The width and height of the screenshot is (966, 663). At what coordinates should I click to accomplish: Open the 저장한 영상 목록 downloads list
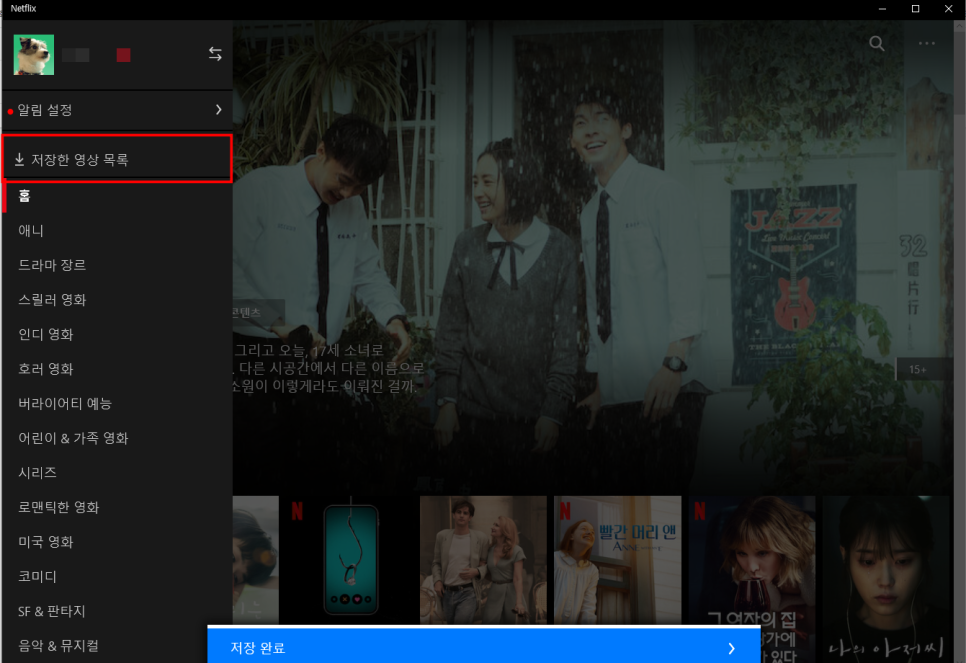tap(117, 159)
